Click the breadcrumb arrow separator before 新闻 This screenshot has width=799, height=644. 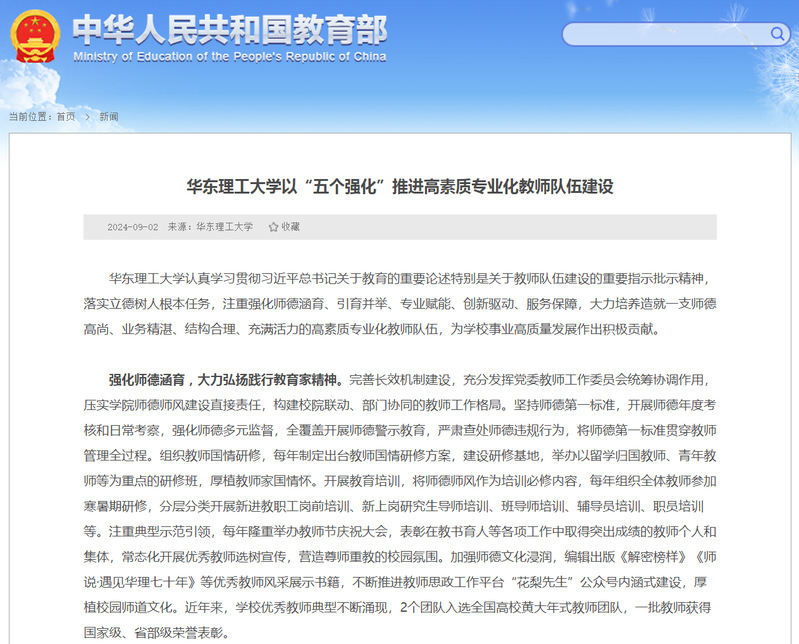87,117
